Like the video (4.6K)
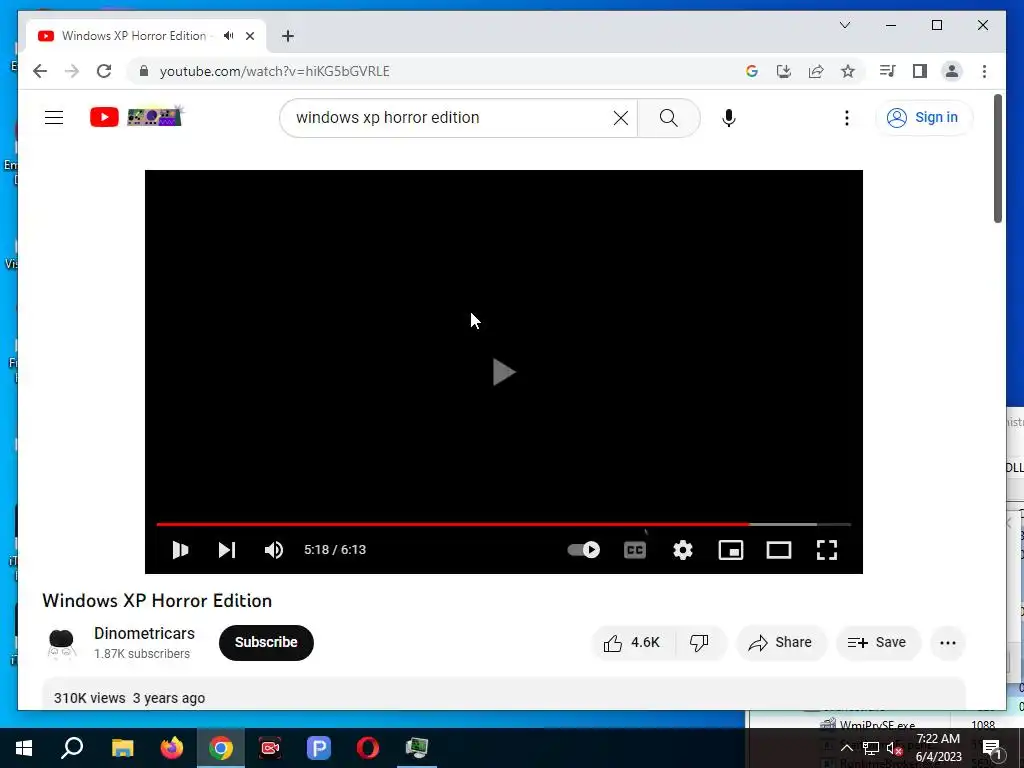Screen dimensions: 1024x768 pyautogui.click(x=632, y=643)
